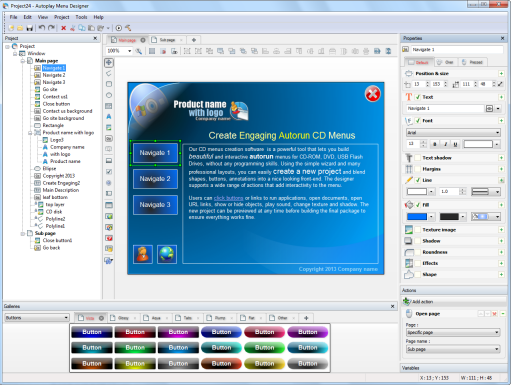Open the Specific page dropdown
The height and width of the screenshot is (385, 511).
(453, 332)
